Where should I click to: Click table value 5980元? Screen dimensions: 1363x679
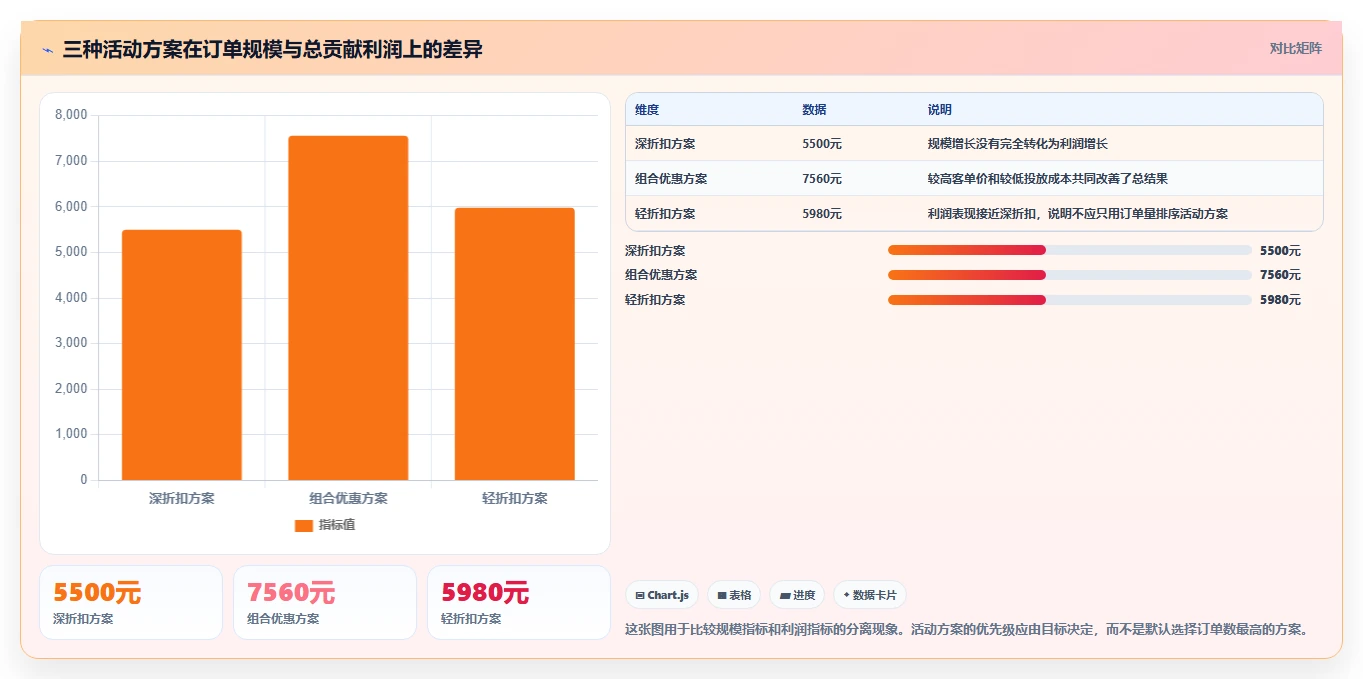coord(822,214)
